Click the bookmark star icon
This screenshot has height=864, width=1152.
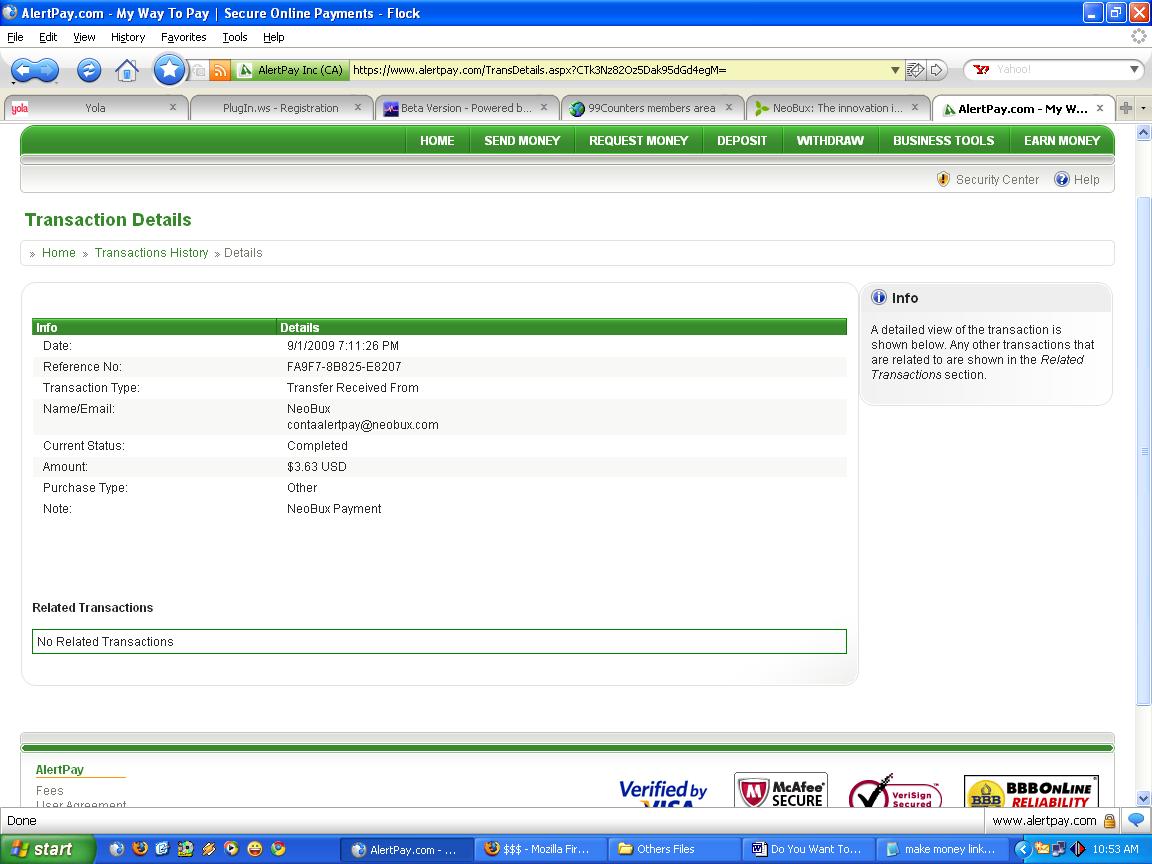click(169, 70)
